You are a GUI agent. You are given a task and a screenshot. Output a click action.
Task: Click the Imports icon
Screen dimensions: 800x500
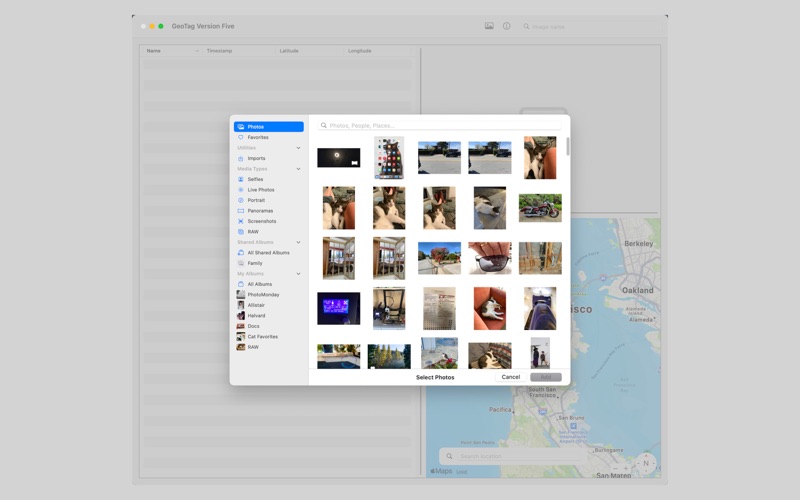[241, 158]
